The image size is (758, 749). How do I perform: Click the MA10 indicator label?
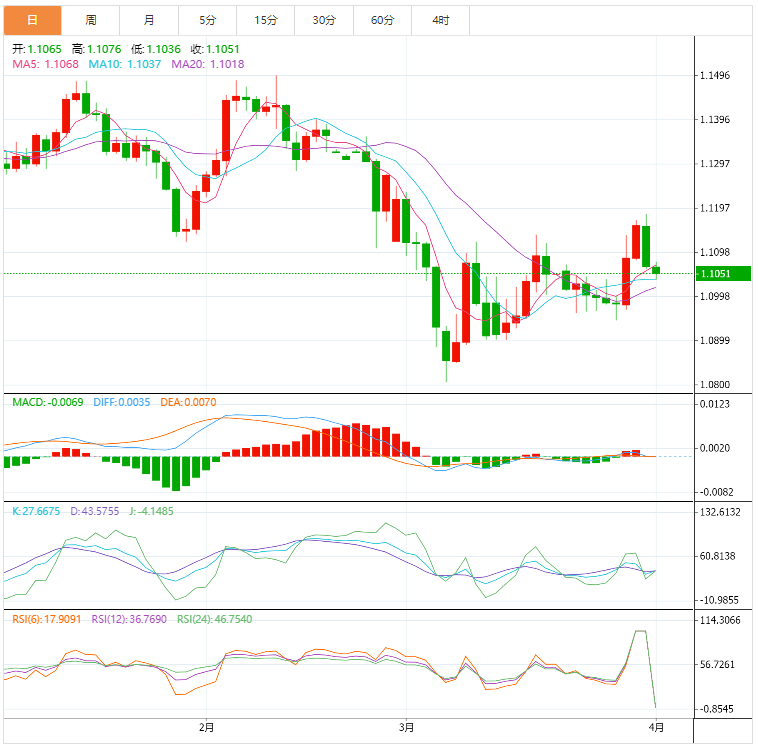125,64
